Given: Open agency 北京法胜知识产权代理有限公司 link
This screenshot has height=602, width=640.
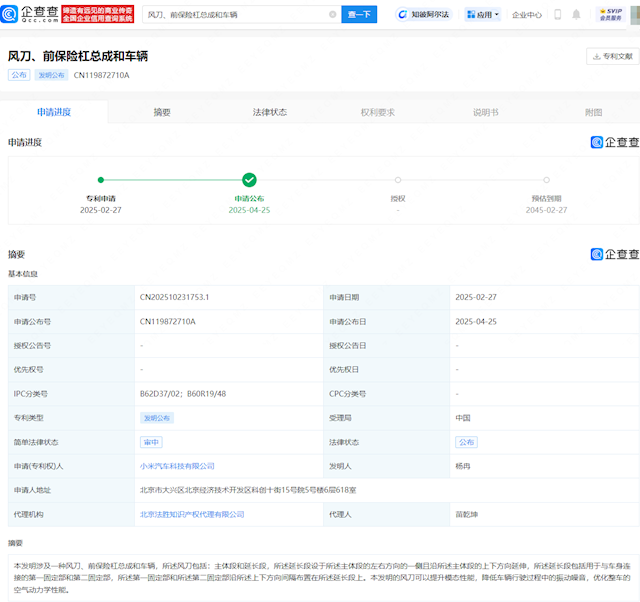Looking at the screenshot, I should (x=192, y=514).
